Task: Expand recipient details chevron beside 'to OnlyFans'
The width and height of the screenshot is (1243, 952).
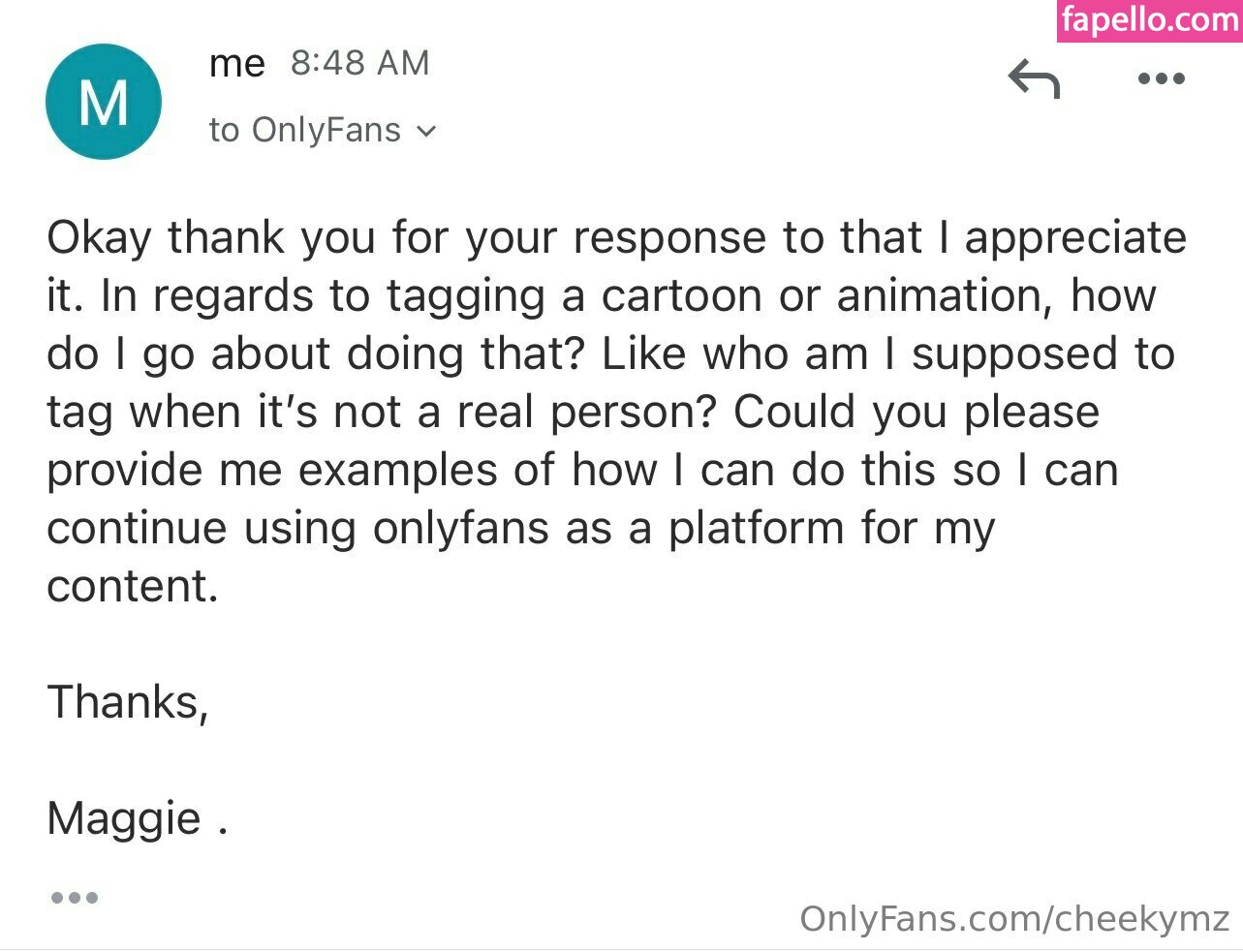Action: point(426,131)
